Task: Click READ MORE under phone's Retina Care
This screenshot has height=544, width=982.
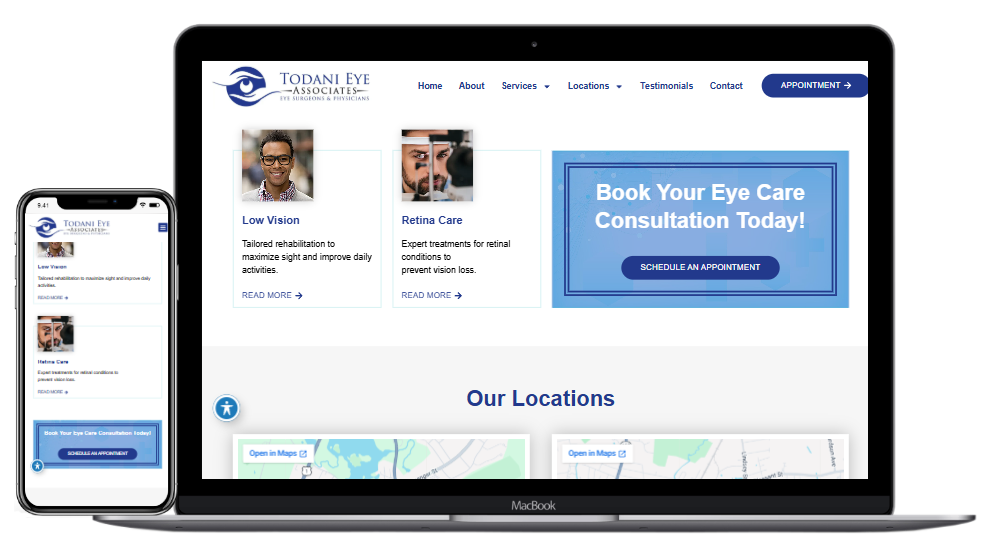Action: [53, 392]
